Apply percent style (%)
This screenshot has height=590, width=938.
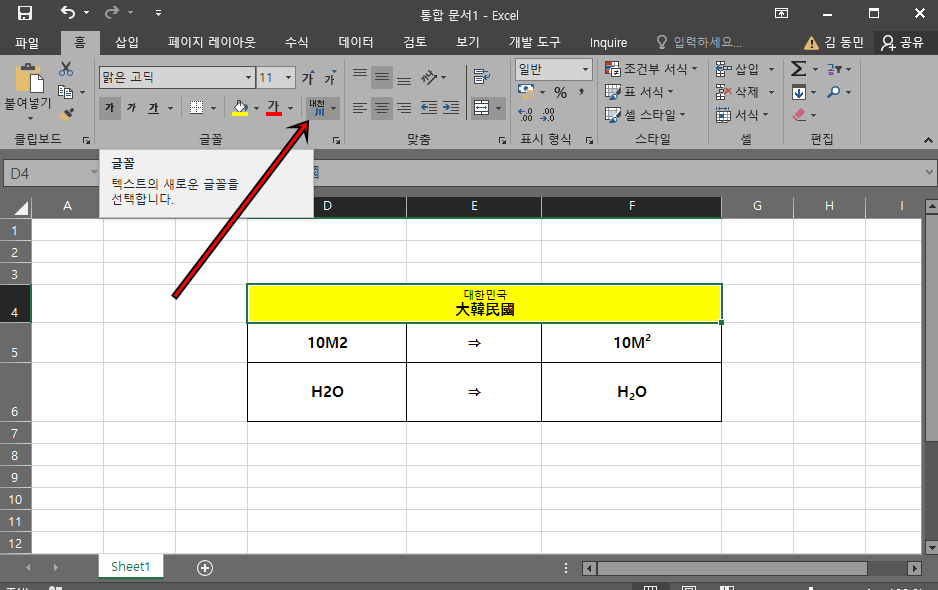pyautogui.click(x=560, y=92)
